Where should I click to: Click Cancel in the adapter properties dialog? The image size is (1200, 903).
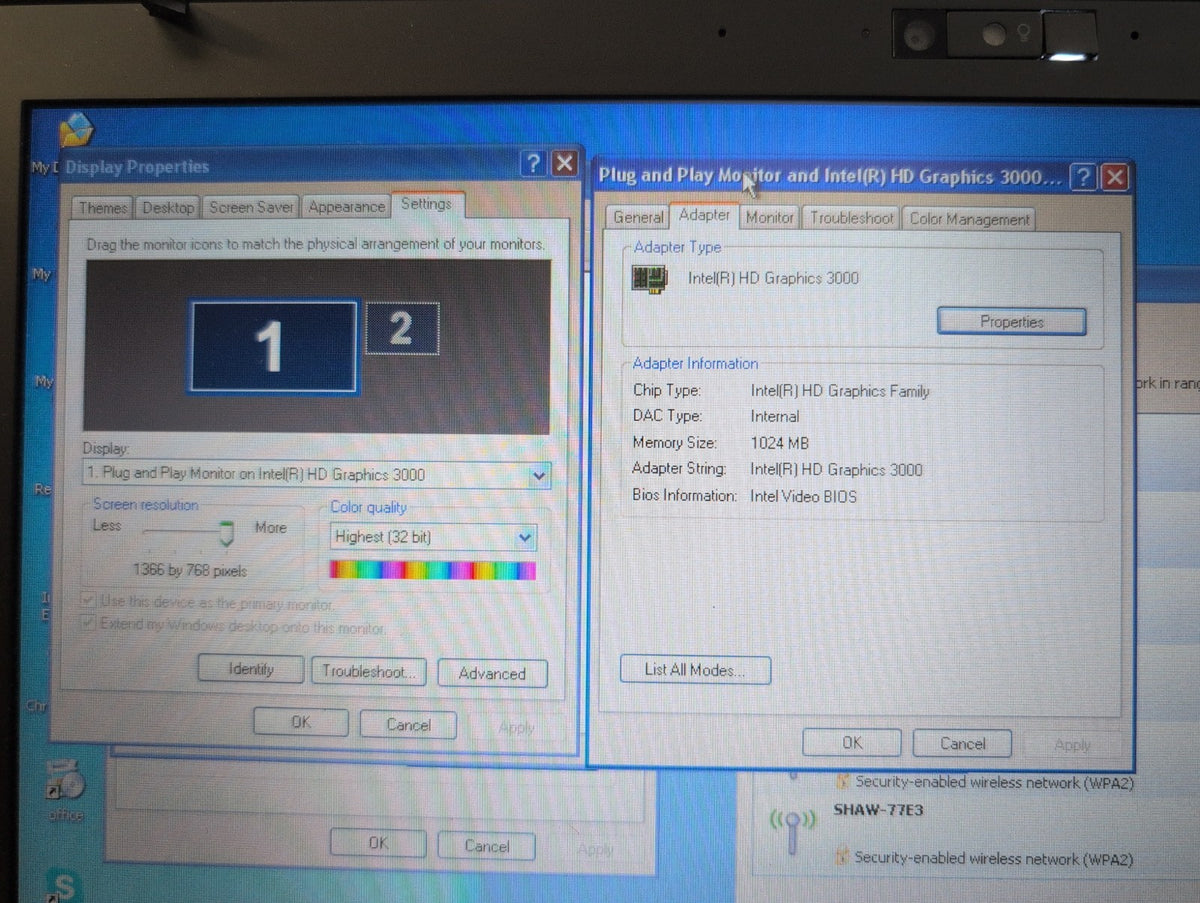point(963,743)
